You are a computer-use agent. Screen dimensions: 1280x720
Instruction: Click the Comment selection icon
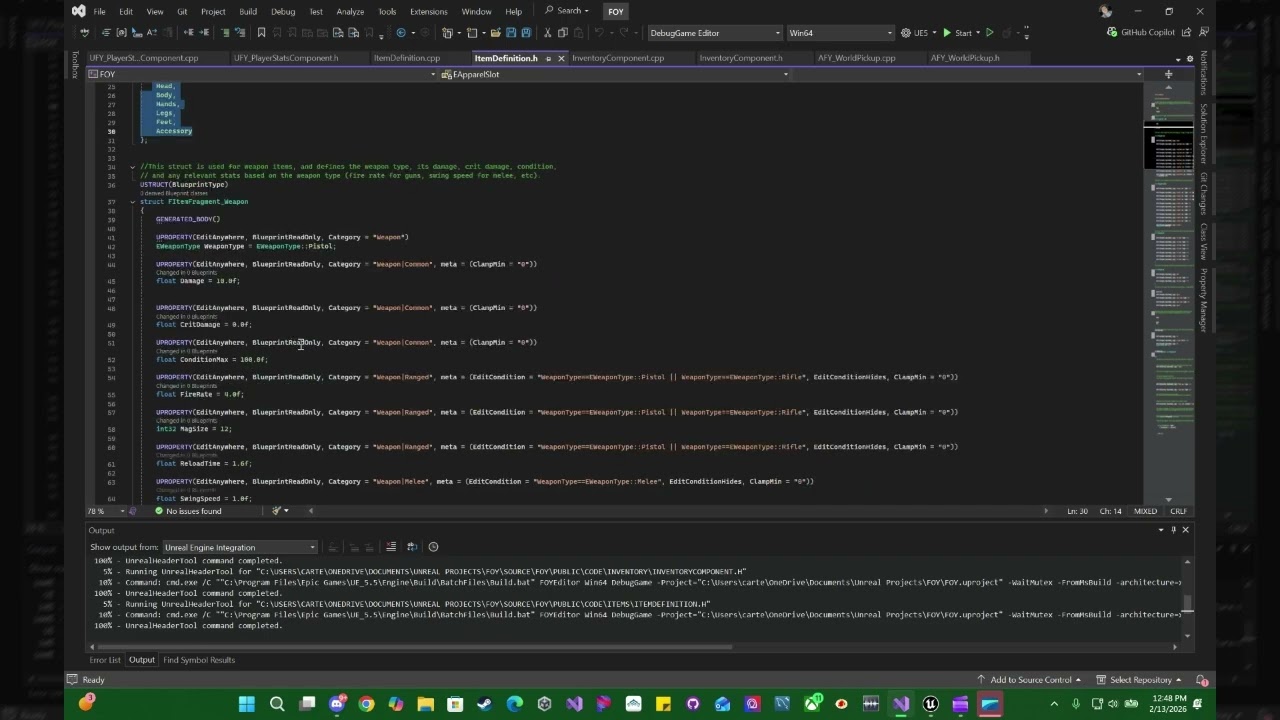click(x=225, y=32)
